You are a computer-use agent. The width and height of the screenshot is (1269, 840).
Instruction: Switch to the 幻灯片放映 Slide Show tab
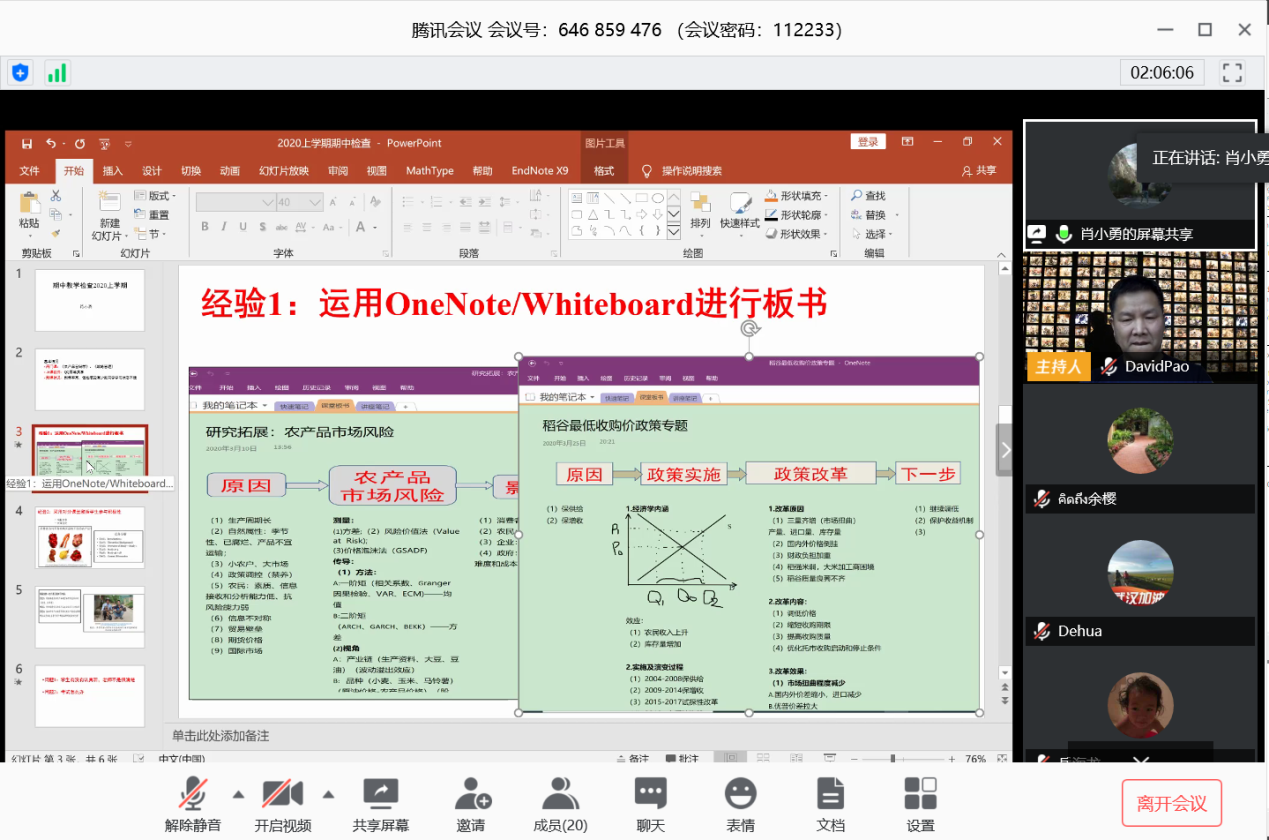(x=284, y=171)
